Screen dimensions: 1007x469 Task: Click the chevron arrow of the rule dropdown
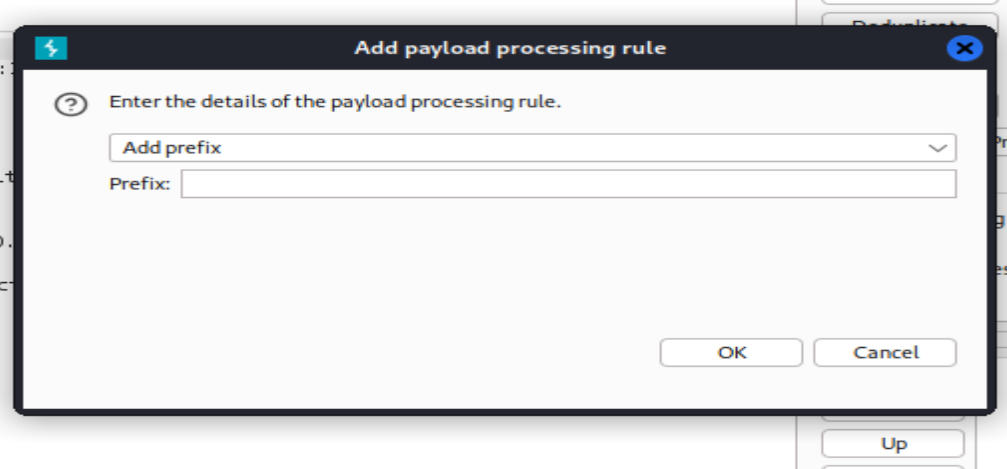[937, 148]
